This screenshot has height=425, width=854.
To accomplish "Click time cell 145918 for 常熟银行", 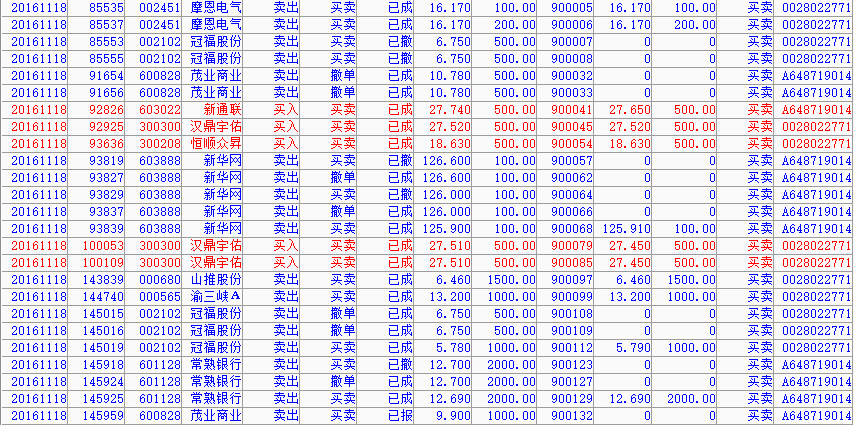I will [103, 365].
